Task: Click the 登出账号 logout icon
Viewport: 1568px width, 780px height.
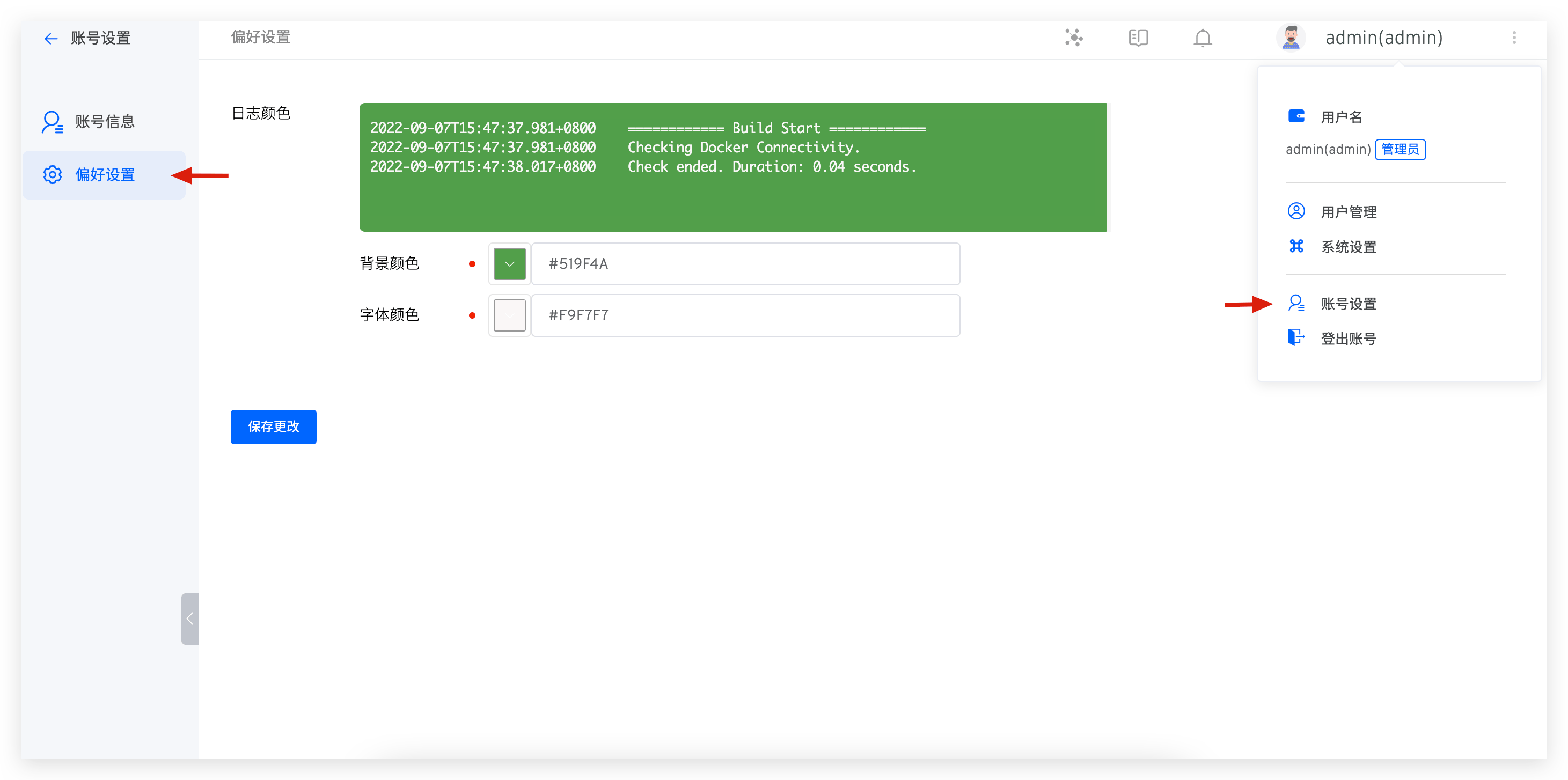Action: pos(1296,337)
